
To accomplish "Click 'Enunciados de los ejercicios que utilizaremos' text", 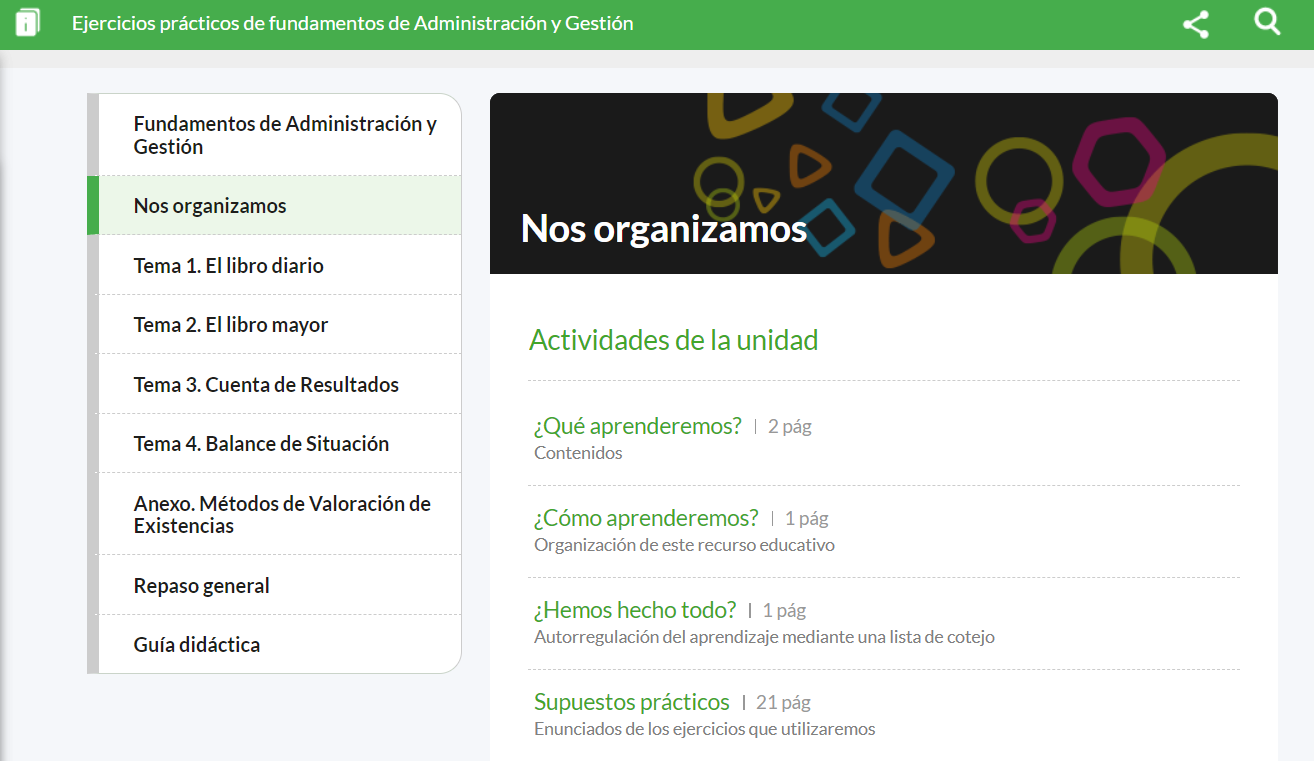I will (705, 729).
